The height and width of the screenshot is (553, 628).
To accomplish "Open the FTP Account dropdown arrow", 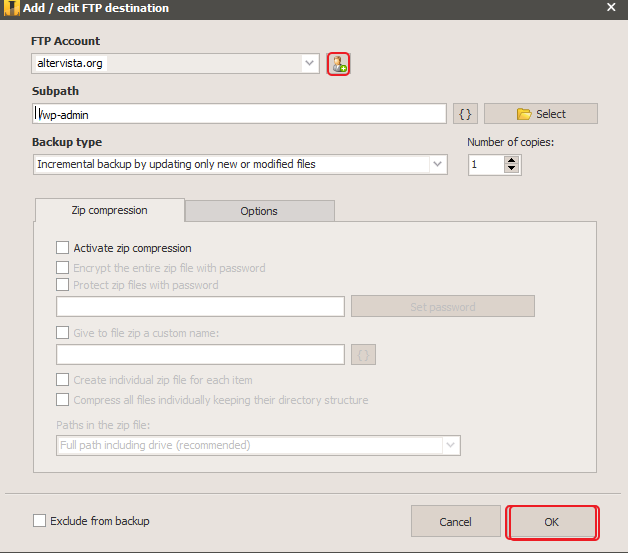I will pos(309,63).
